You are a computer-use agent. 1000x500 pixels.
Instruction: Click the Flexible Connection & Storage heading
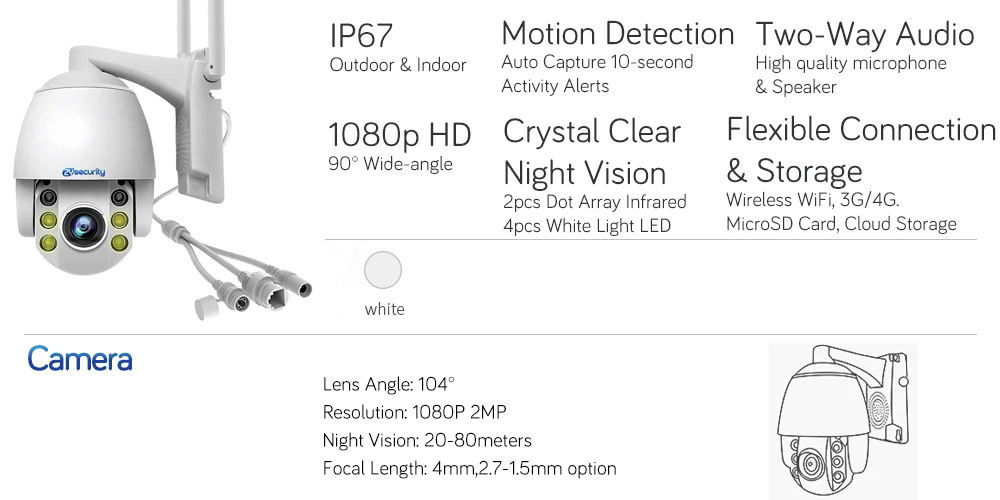(860, 150)
